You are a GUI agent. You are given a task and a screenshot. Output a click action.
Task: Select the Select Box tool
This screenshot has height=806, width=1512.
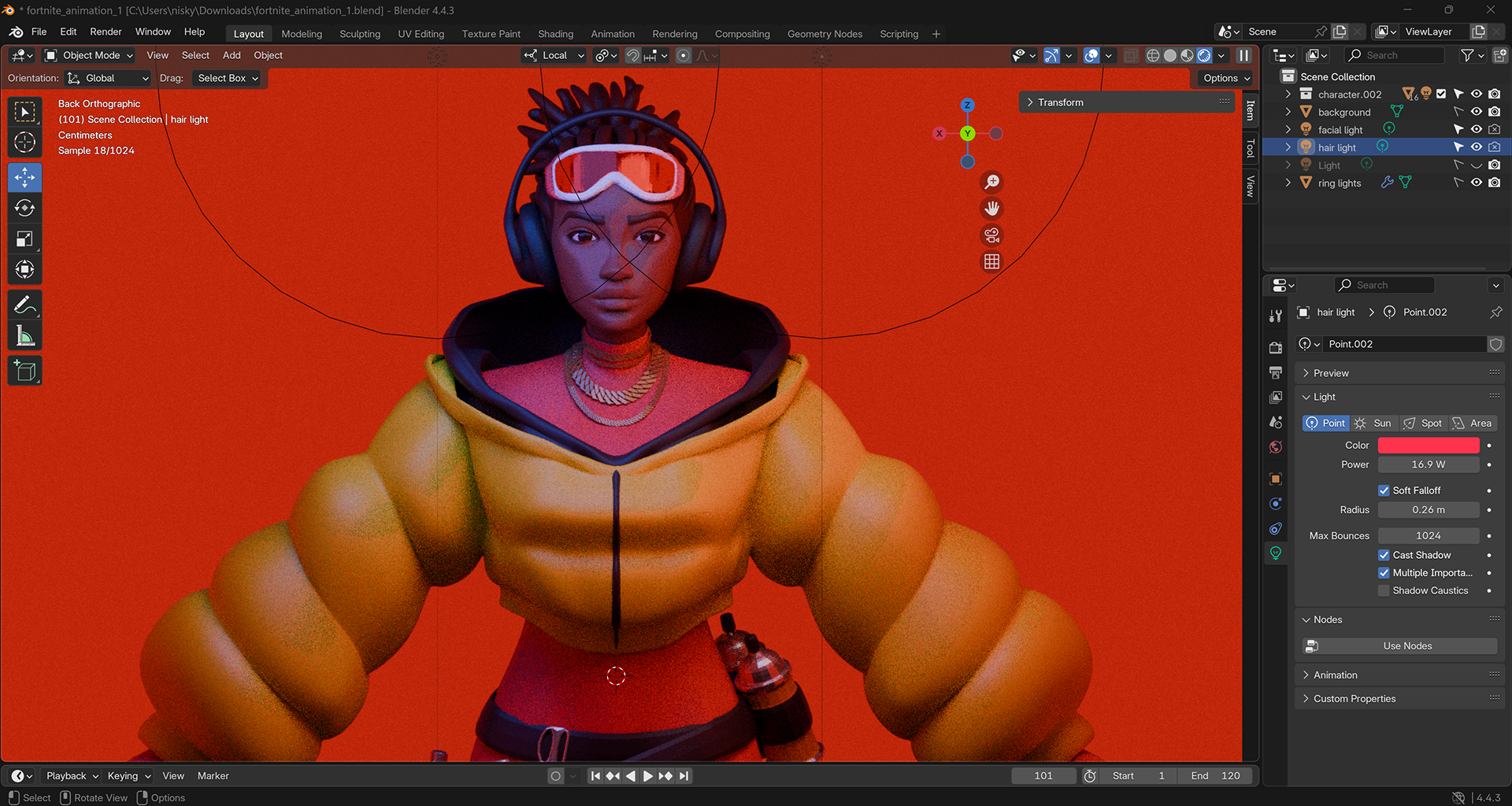point(25,113)
